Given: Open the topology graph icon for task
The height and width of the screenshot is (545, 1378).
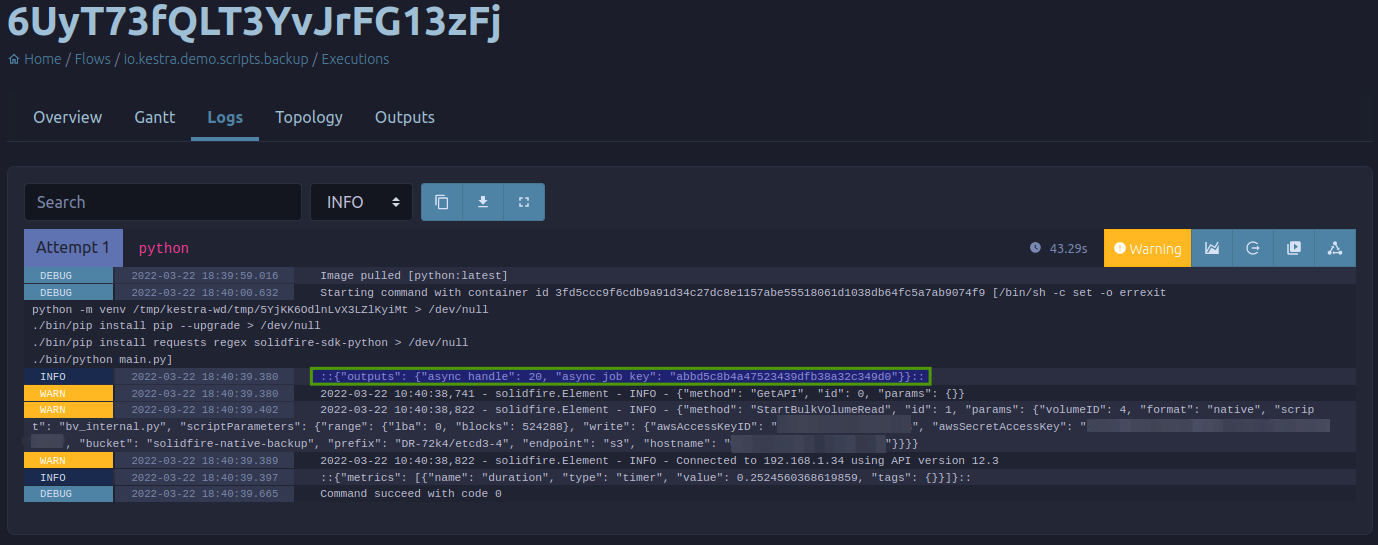Looking at the screenshot, I should click(1335, 248).
